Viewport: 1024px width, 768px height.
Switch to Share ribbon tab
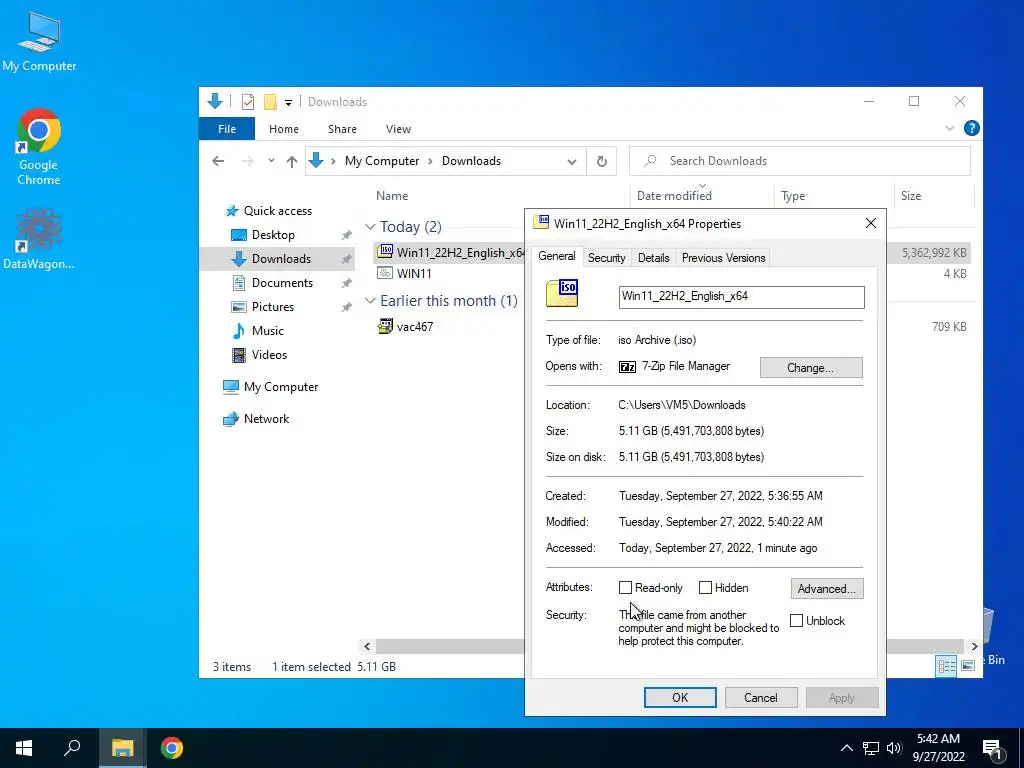pyautogui.click(x=342, y=129)
